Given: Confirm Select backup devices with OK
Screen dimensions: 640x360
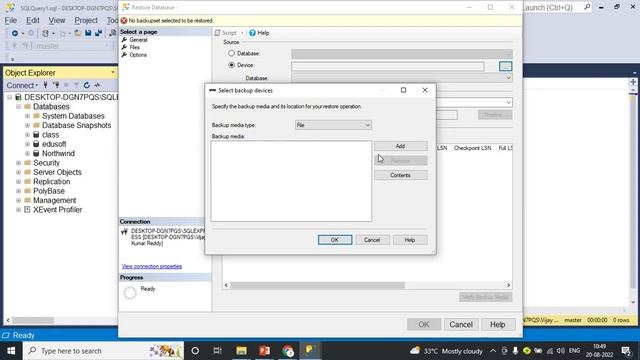Looking at the screenshot, I should point(335,240).
